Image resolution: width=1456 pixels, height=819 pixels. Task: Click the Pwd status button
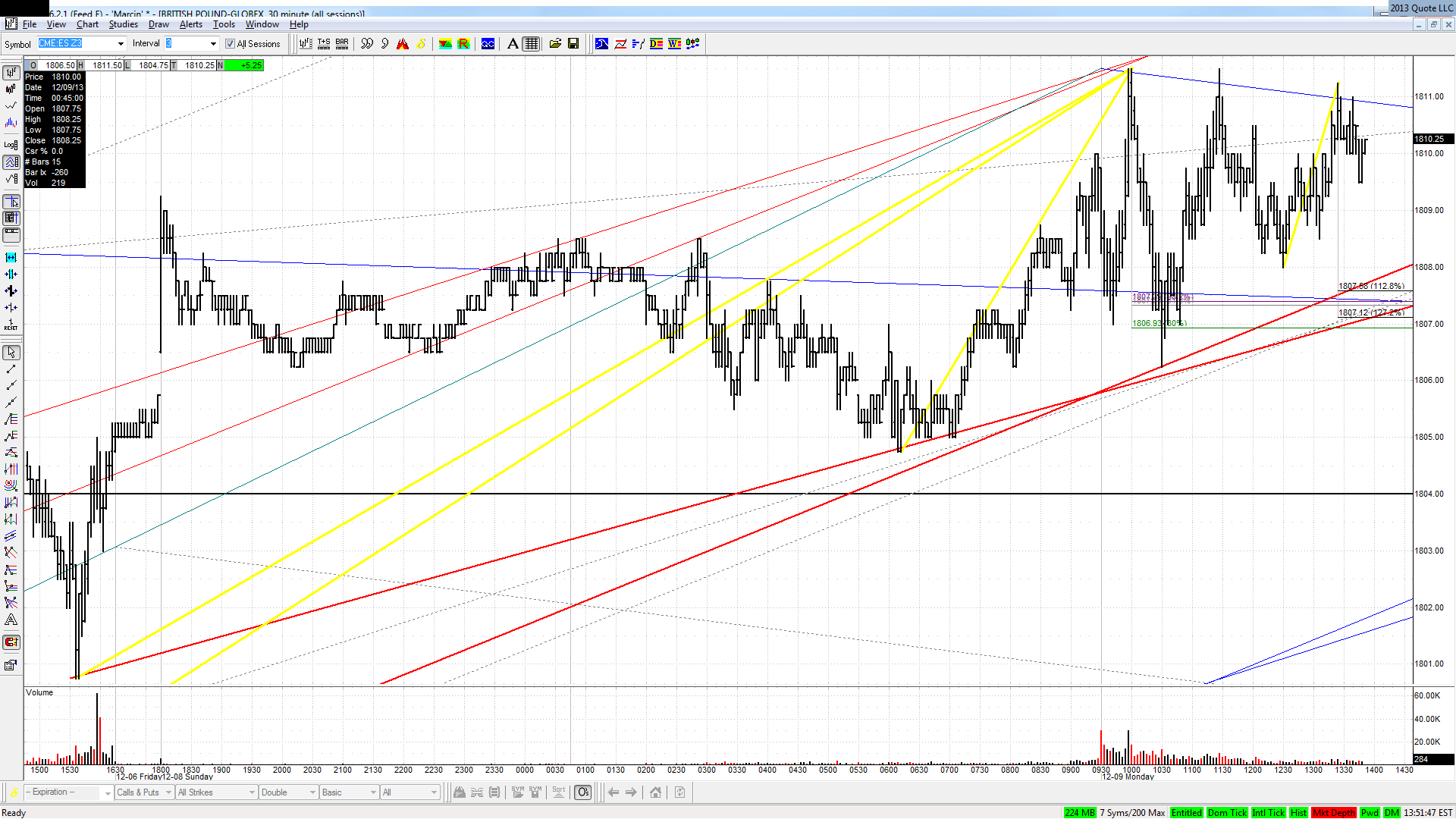(x=1370, y=812)
